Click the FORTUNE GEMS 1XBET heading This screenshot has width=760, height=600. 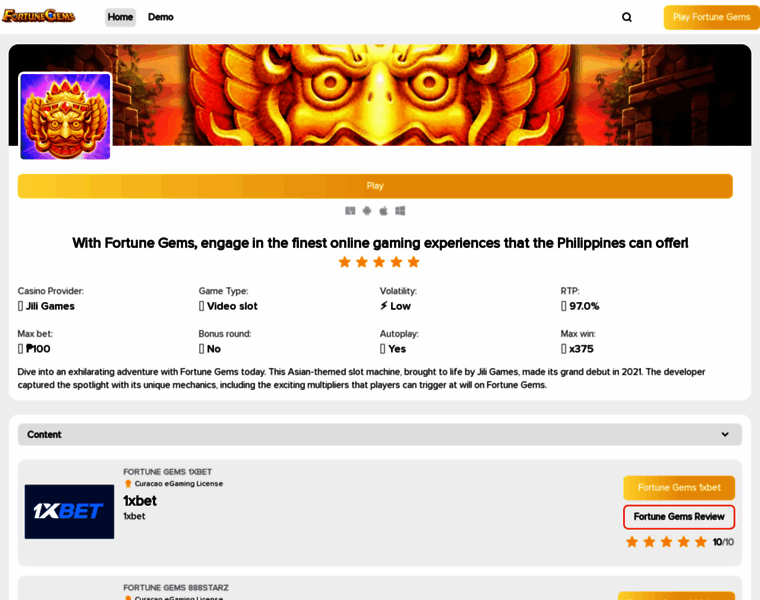[167, 472]
